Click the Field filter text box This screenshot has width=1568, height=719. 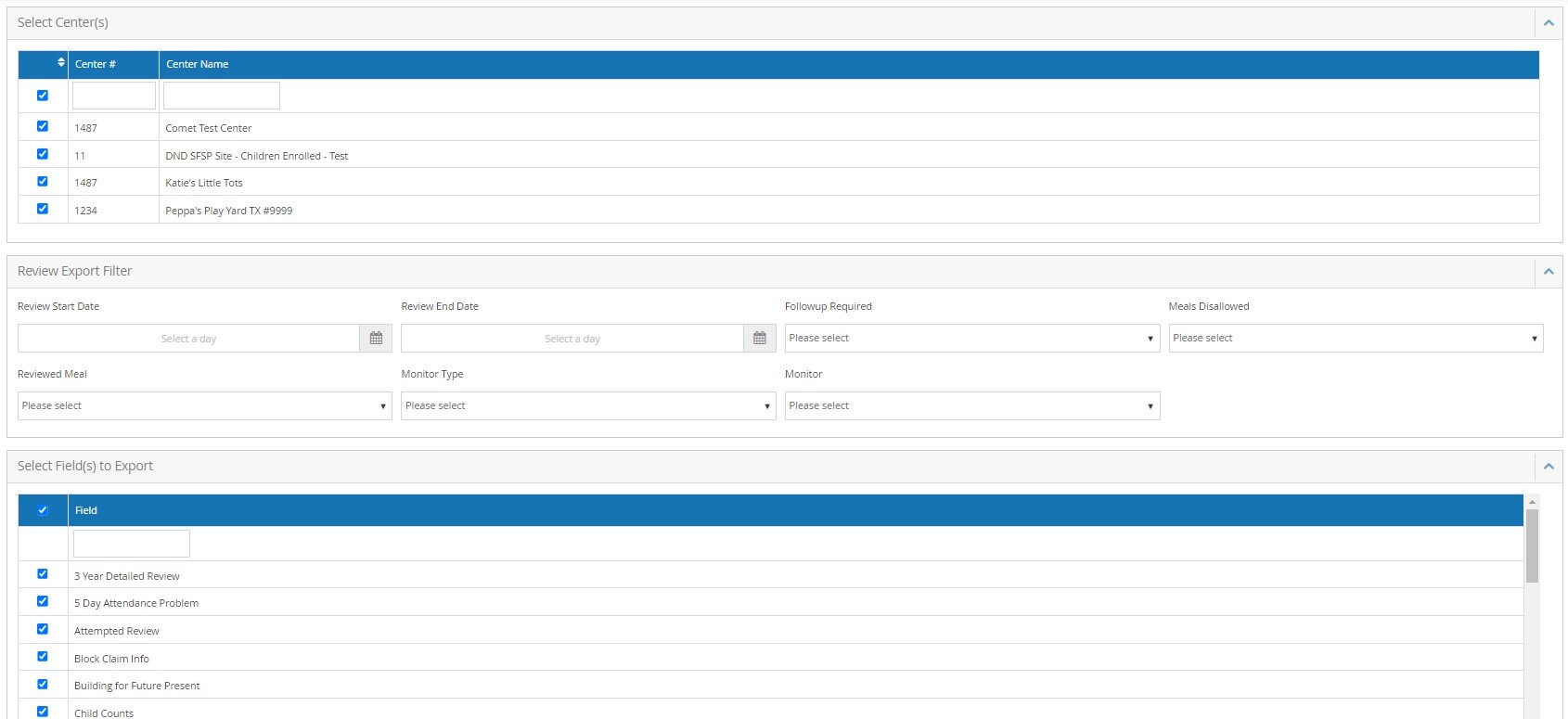(132, 544)
